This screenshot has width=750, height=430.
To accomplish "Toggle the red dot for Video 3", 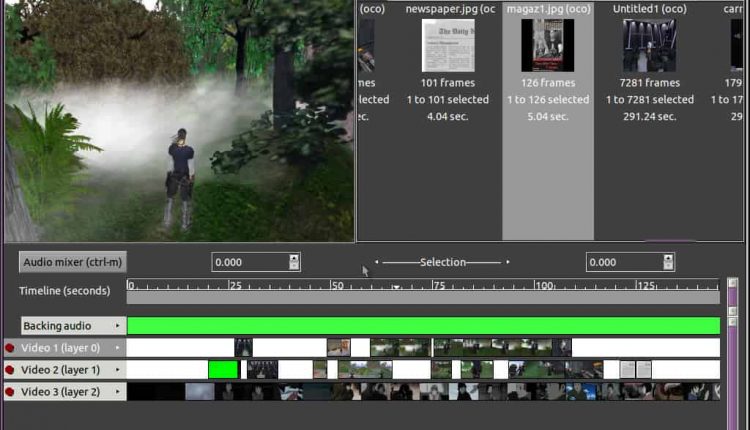I will [9, 392].
